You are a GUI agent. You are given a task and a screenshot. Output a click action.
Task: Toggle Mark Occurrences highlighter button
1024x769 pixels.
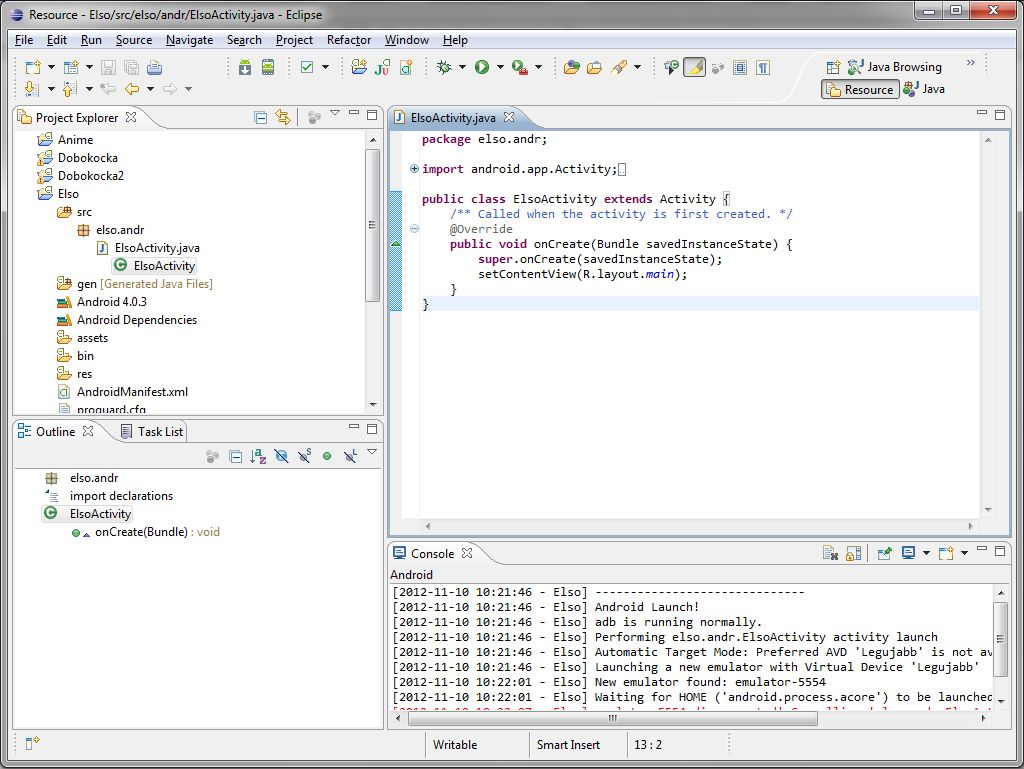tap(694, 67)
